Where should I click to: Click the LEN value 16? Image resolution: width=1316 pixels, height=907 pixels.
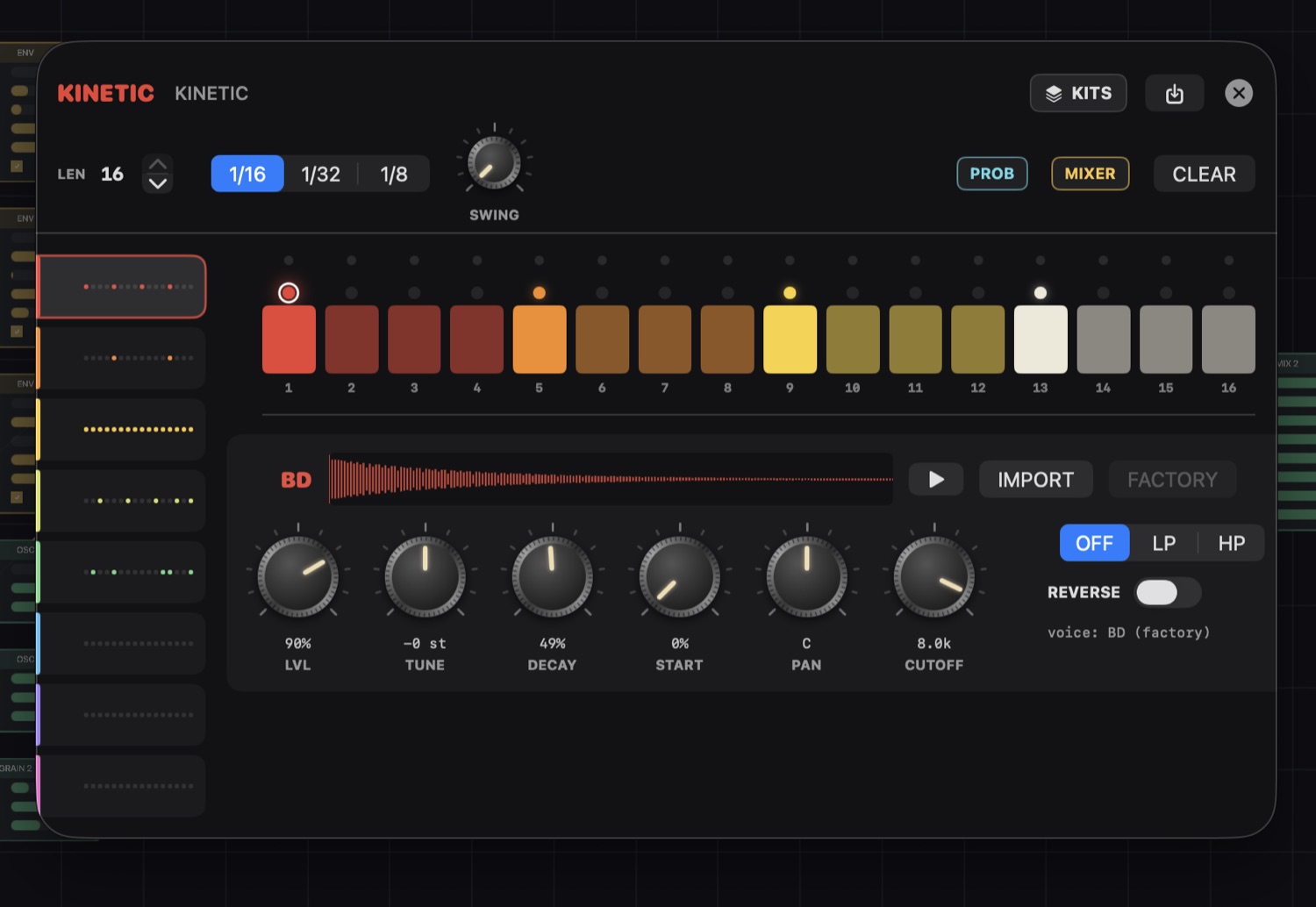(x=112, y=174)
